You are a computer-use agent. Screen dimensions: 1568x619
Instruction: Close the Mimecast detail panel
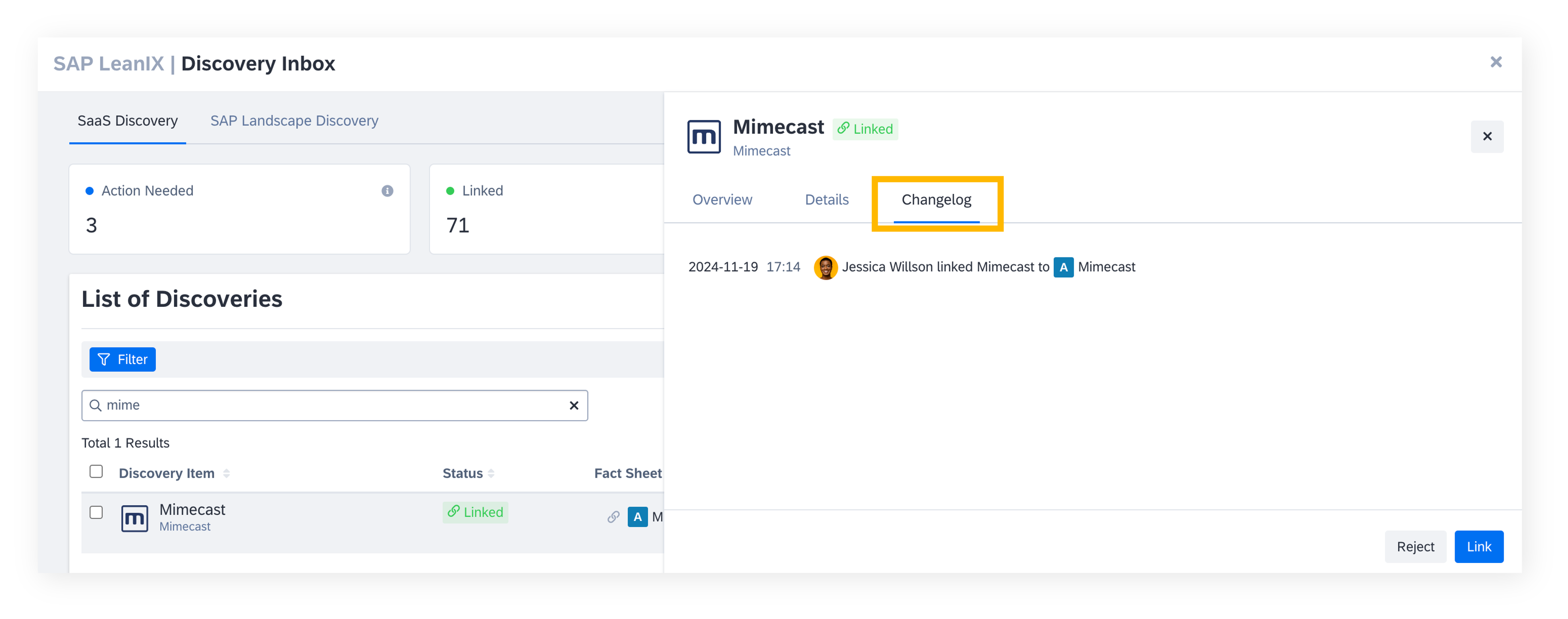[1486, 136]
